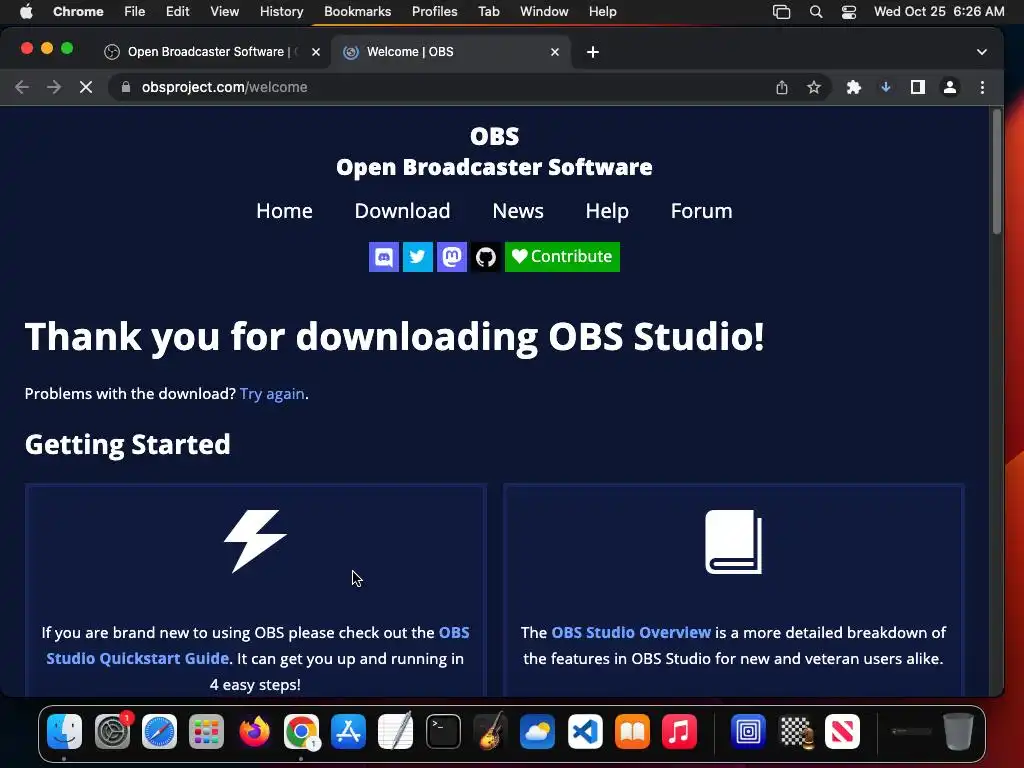Open News from the Dock
1024x768 pixels.
coord(842,731)
